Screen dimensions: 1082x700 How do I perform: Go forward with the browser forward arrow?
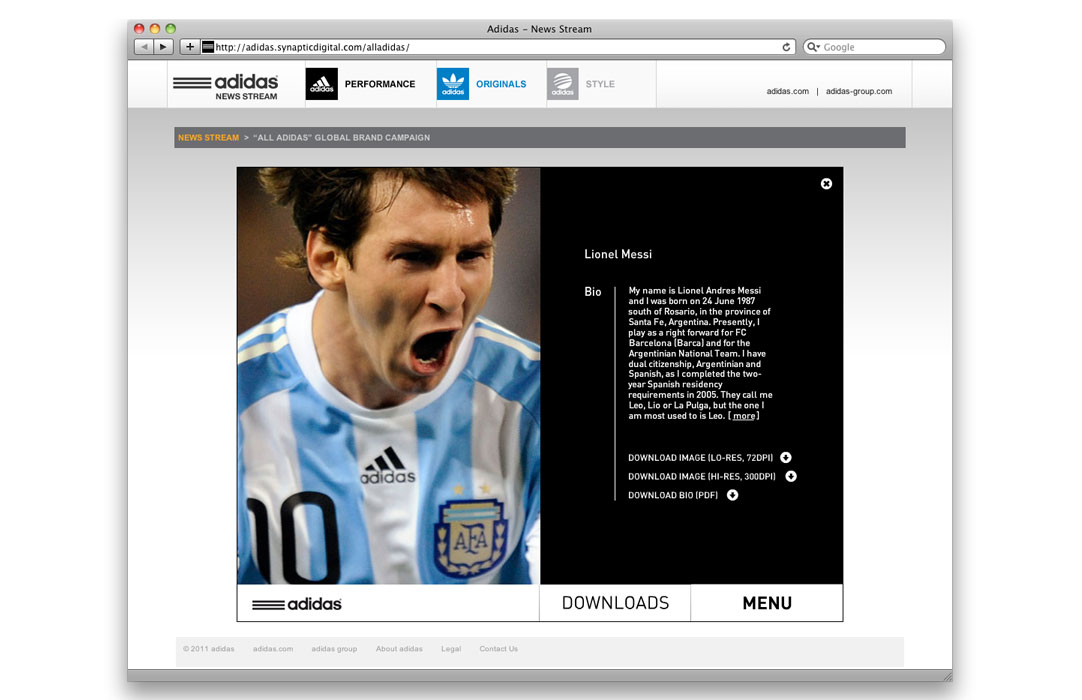[163, 47]
